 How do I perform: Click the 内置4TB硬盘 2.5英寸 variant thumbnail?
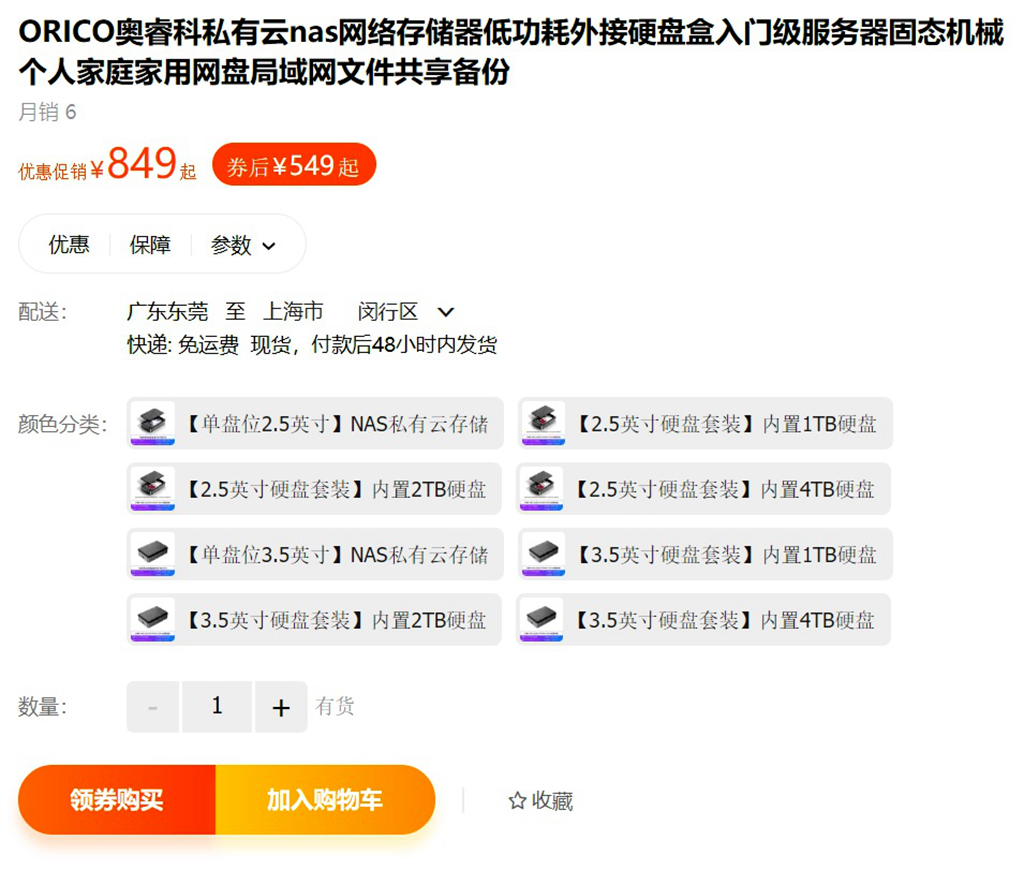pyautogui.click(x=541, y=489)
